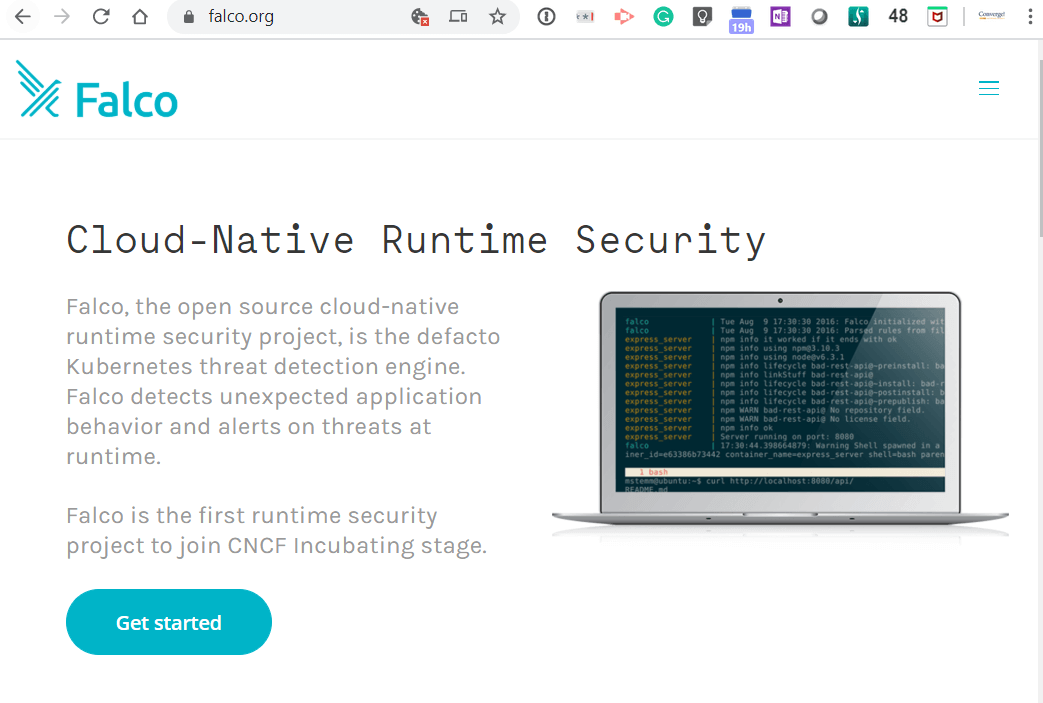Image resolution: width=1043 pixels, height=703 pixels.
Task: Click the extension badge showing 48
Action: click(x=897, y=16)
